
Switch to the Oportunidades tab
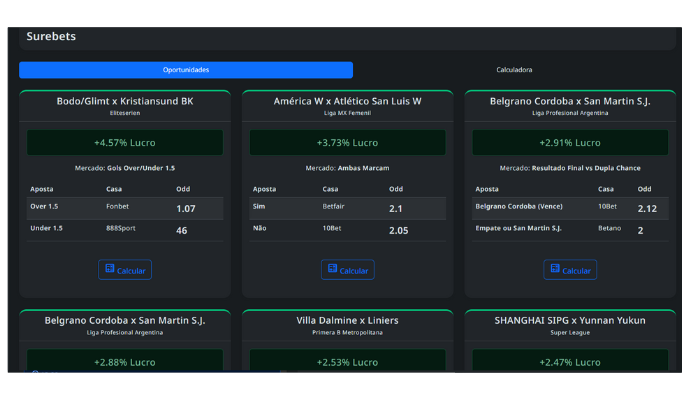[186, 70]
